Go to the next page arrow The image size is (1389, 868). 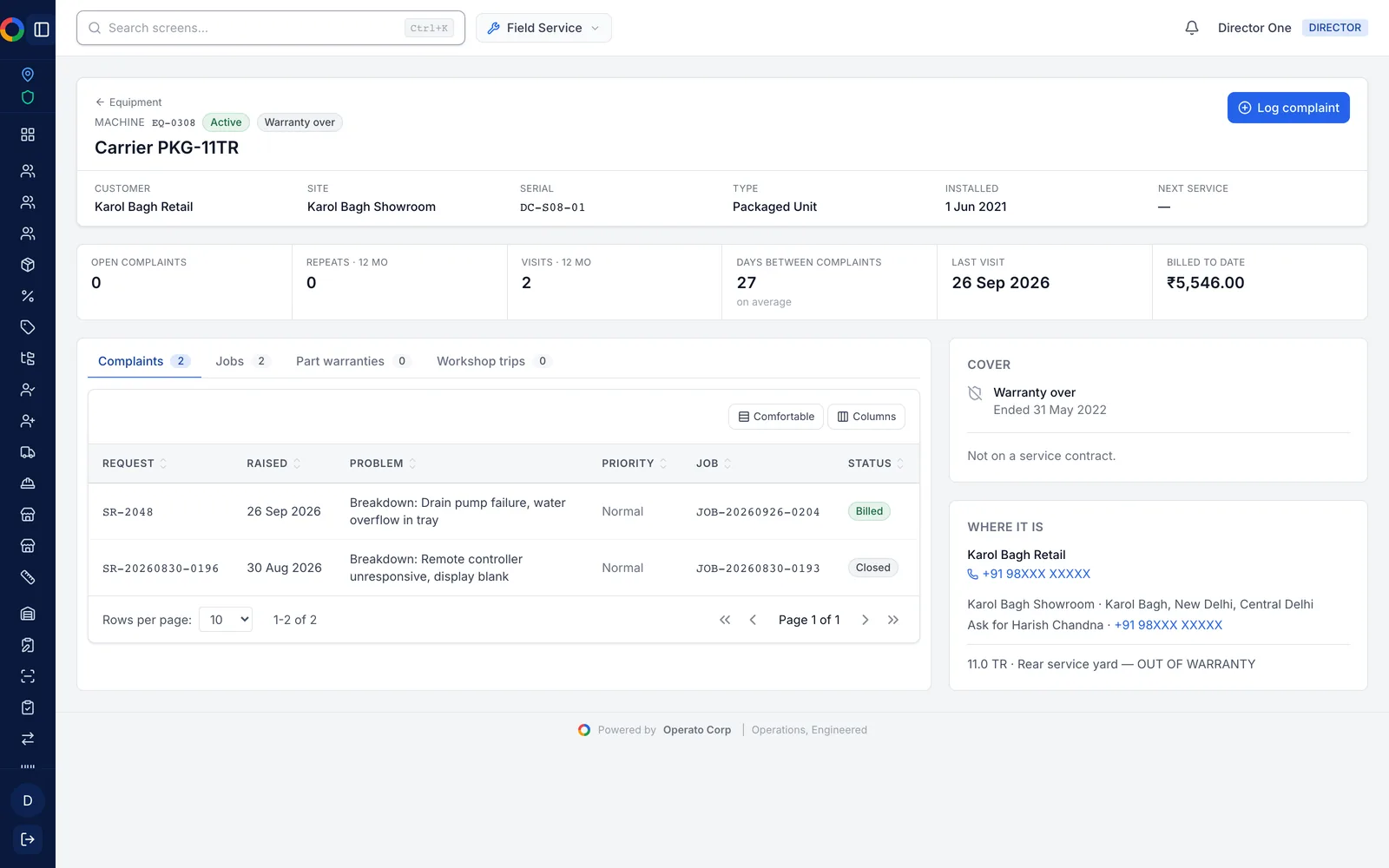pyautogui.click(x=866, y=620)
